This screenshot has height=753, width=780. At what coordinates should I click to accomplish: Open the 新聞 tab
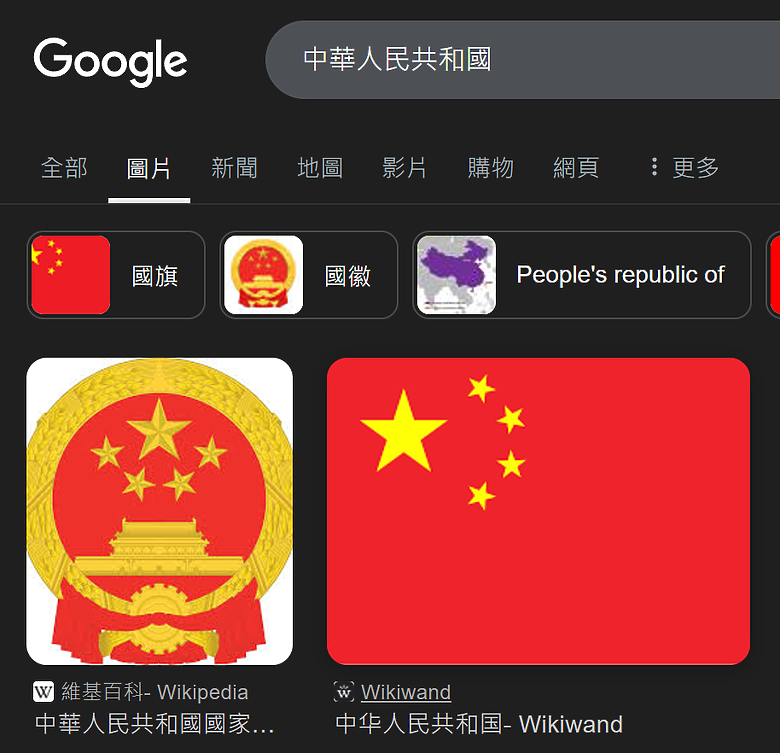[x=234, y=168]
